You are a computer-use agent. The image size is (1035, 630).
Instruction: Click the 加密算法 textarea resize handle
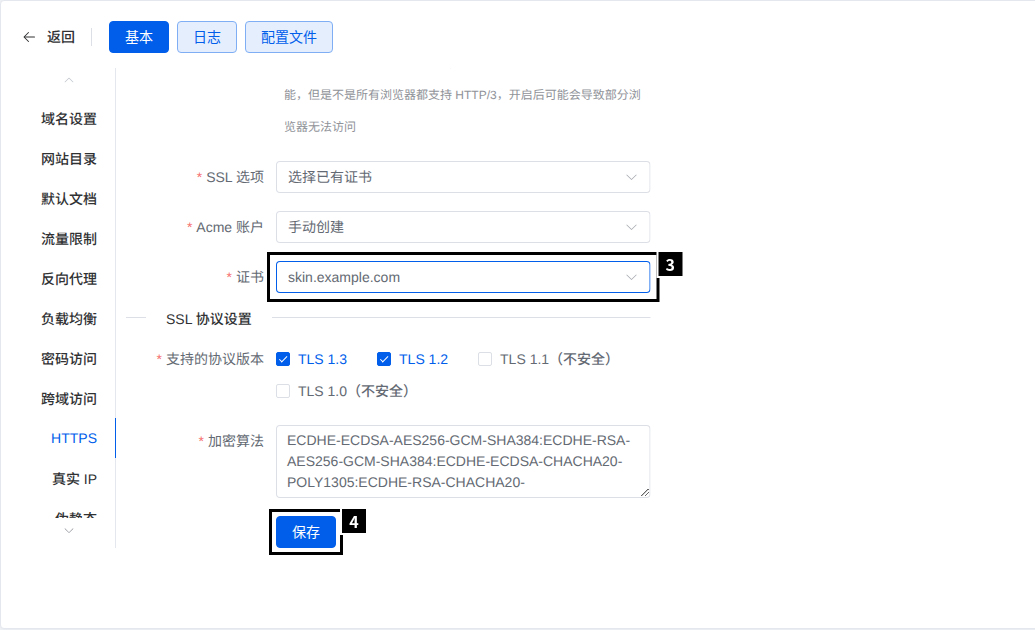pyautogui.click(x=645, y=492)
